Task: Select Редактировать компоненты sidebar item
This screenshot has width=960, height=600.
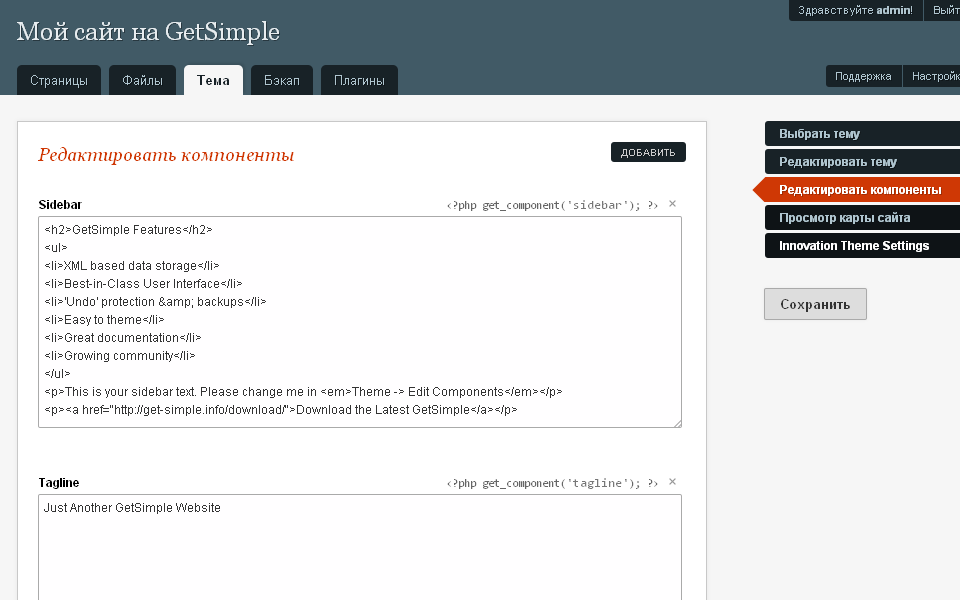Action: (860, 190)
